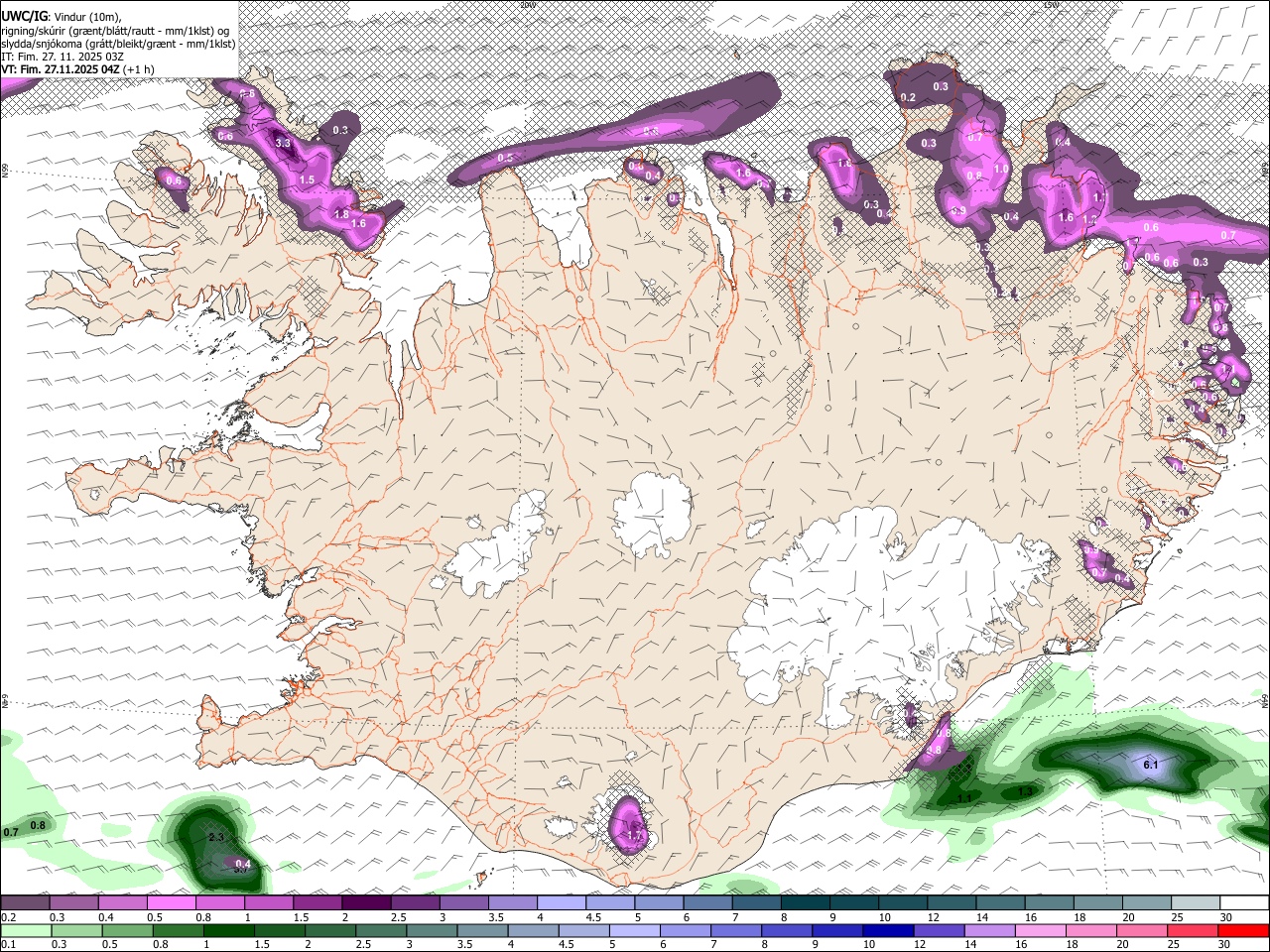Select the rain legend swatch between 25 and 30
Image resolution: width=1270 pixels, height=952 pixels.
pyautogui.click(x=1191, y=930)
